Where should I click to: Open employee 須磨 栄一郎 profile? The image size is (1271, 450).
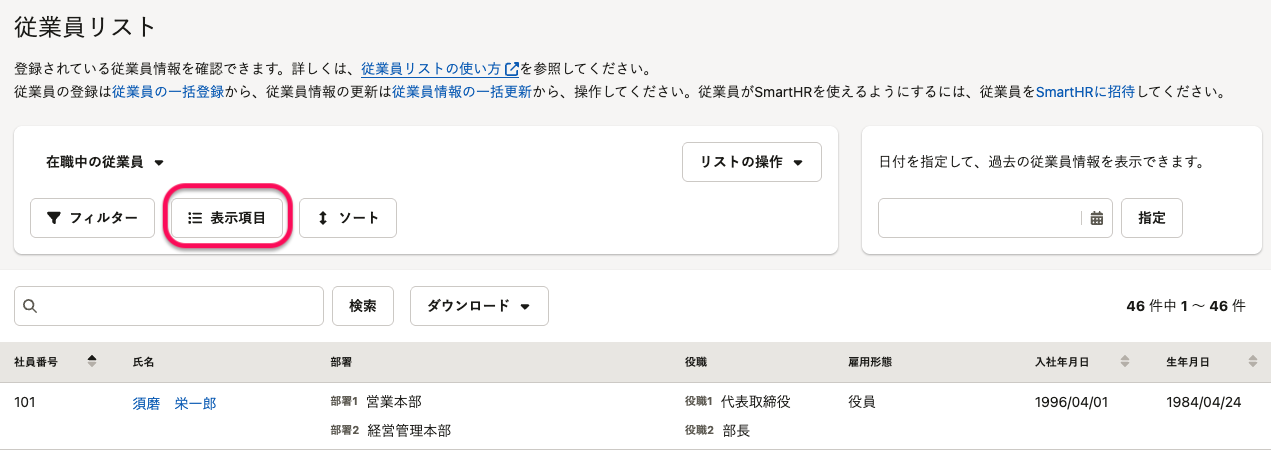click(x=174, y=404)
